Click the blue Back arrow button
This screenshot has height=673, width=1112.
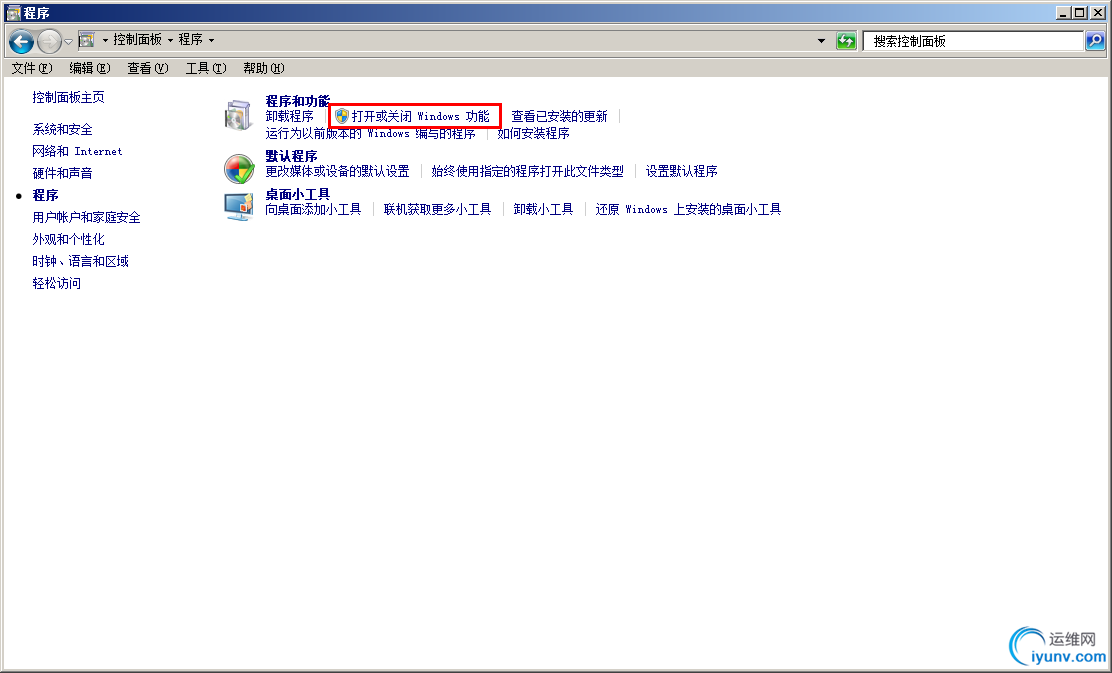[21, 42]
